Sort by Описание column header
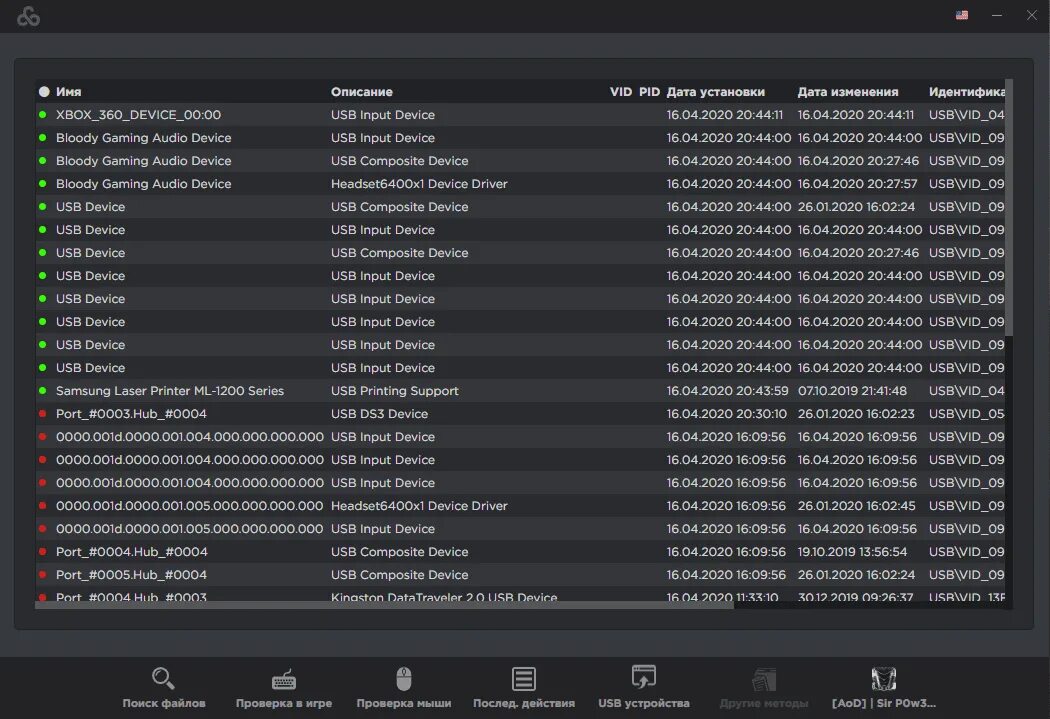 click(x=362, y=92)
